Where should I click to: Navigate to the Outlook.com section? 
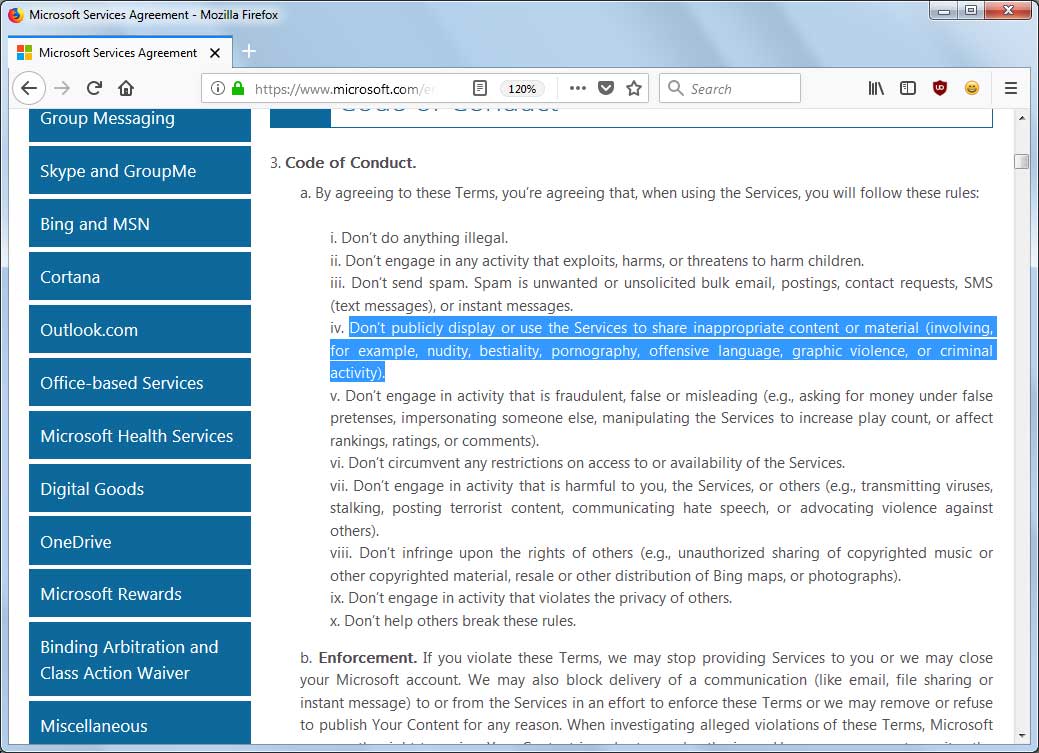pos(140,329)
